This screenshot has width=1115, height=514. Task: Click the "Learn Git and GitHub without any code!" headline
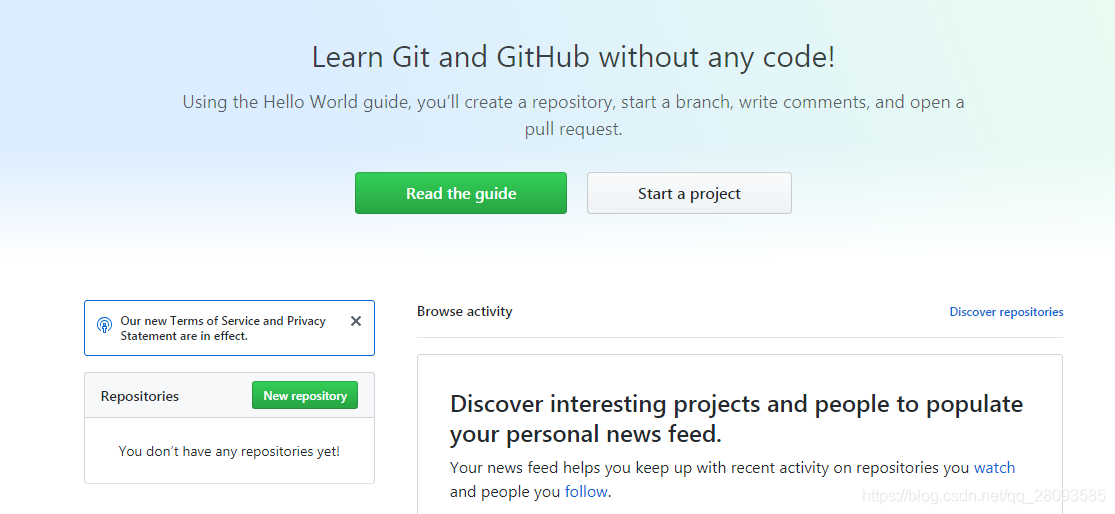(x=573, y=57)
